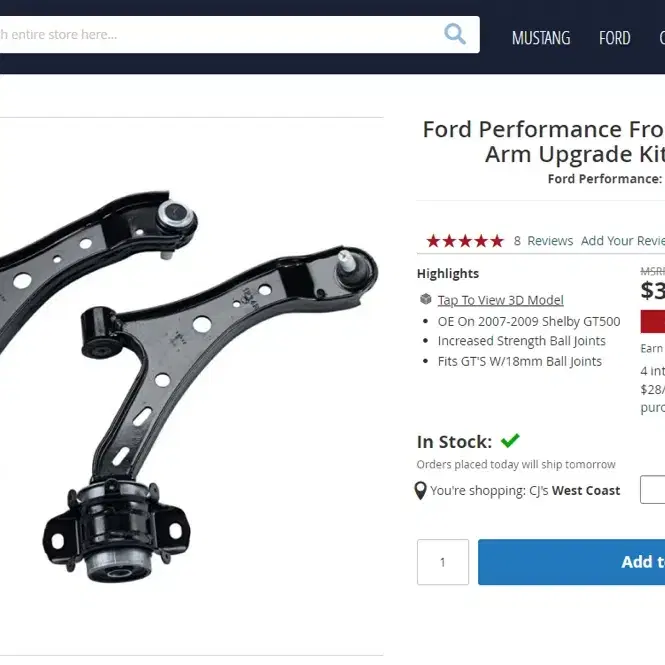The height and width of the screenshot is (665, 665).
Task: Click the blue Add to cart button
Action: [x=571, y=562]
